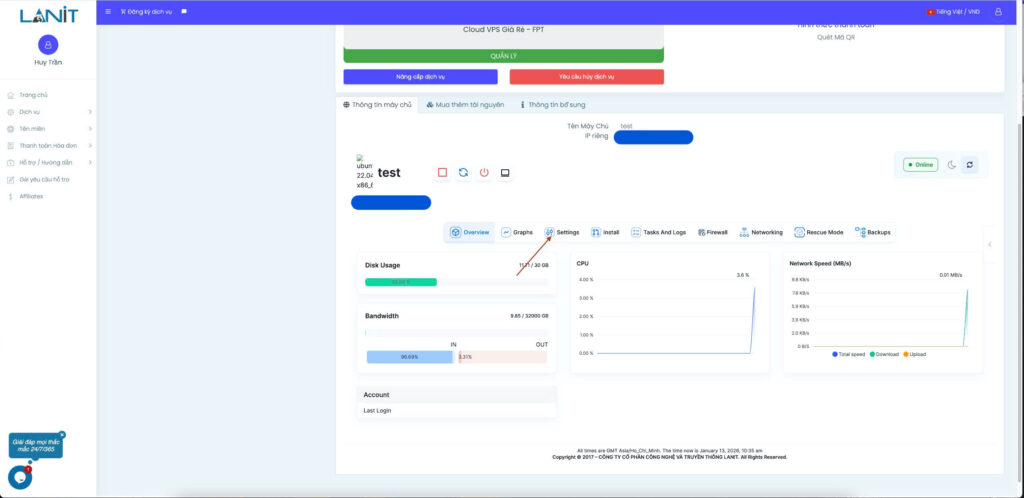This screenshot has width=1024, height=498.
Task: Switch to the Mua thêm tài nguyên tab
Action: tap(465, 104)
